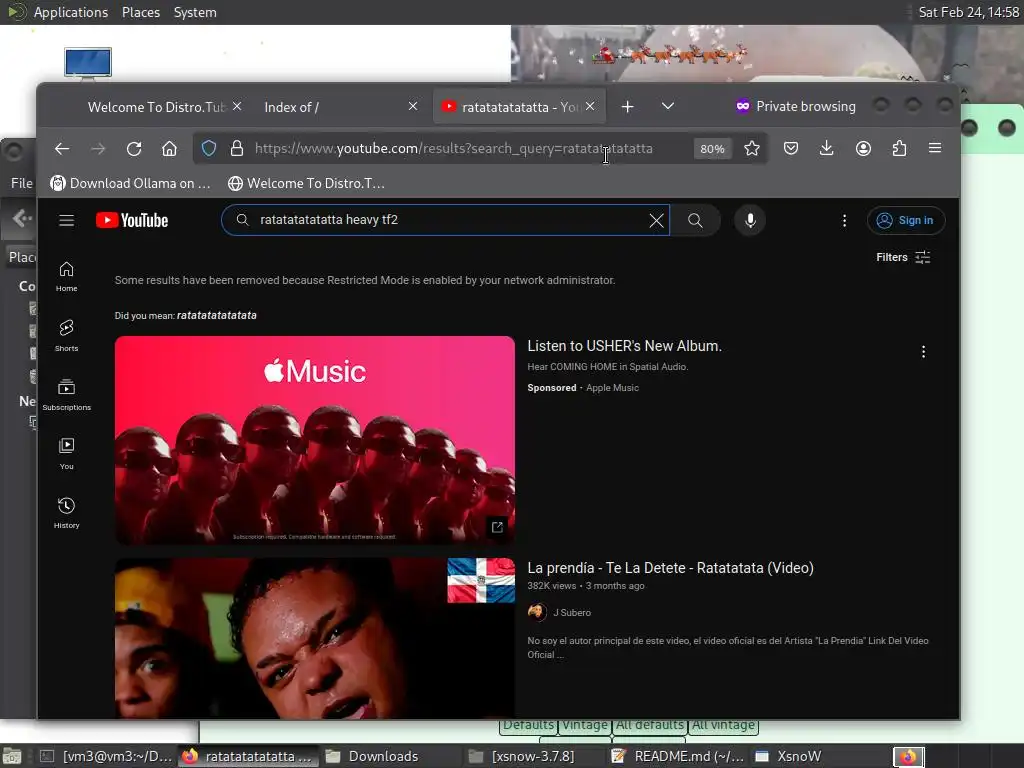The image size is (1024, 768).
Task: Go to YouTube home via logo
Action: click(x=133, y=220)
